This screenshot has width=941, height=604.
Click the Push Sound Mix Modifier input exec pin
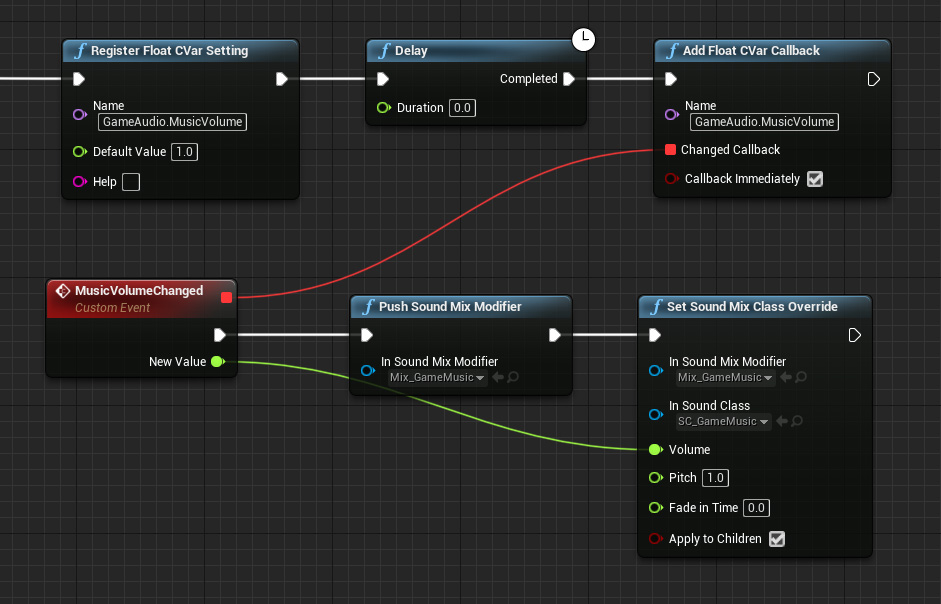(367, 335)
